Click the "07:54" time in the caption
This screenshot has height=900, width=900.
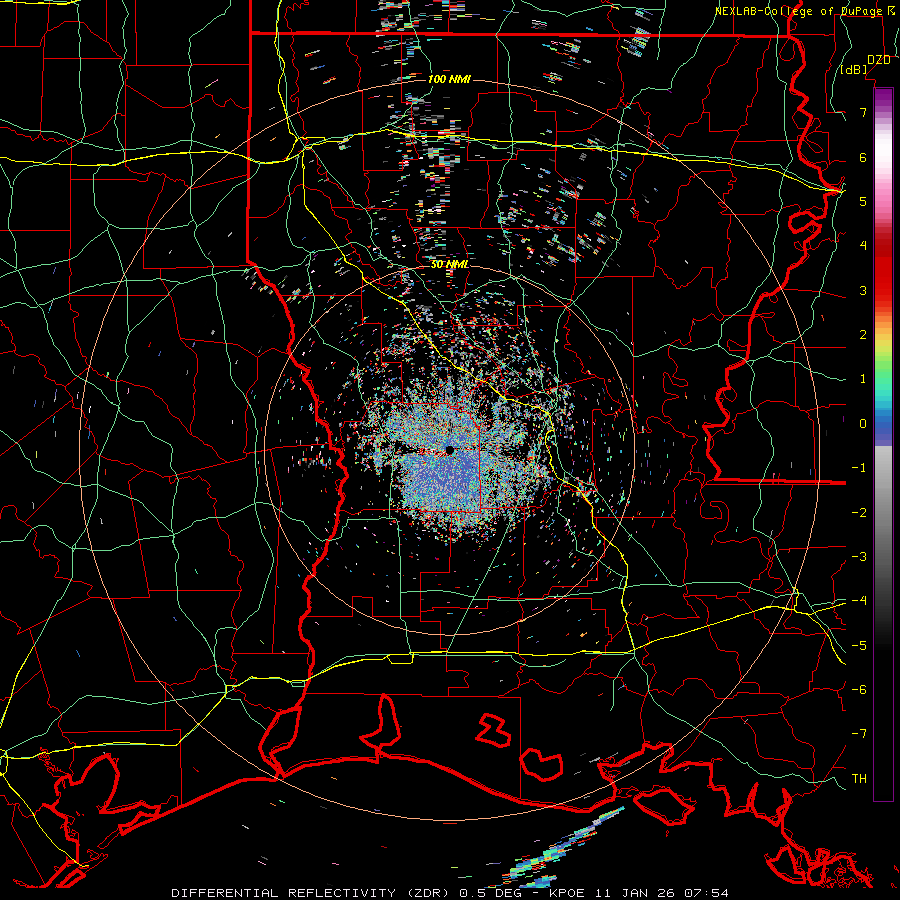pos(707,893)
